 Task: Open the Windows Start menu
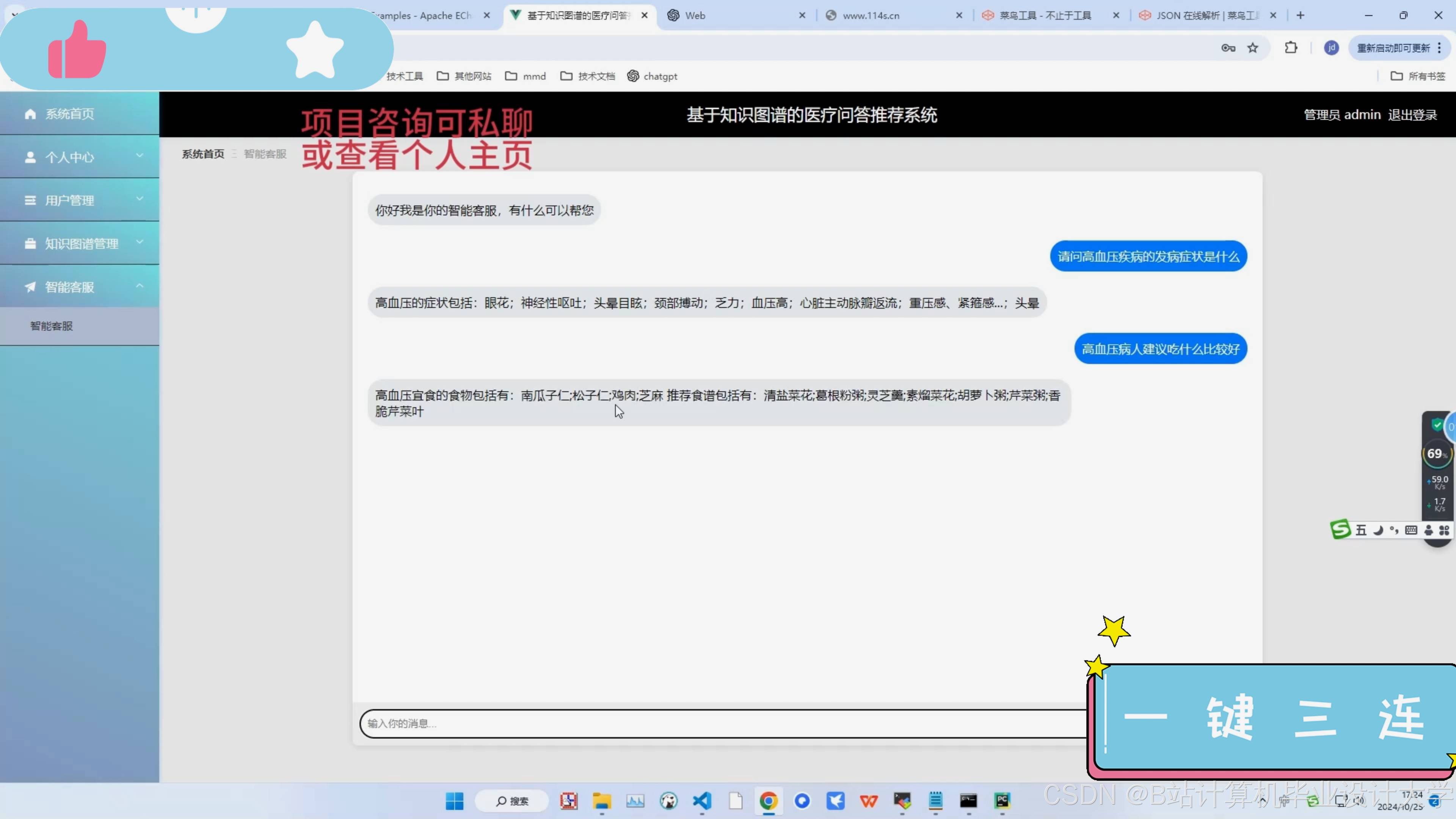[455, 801]
